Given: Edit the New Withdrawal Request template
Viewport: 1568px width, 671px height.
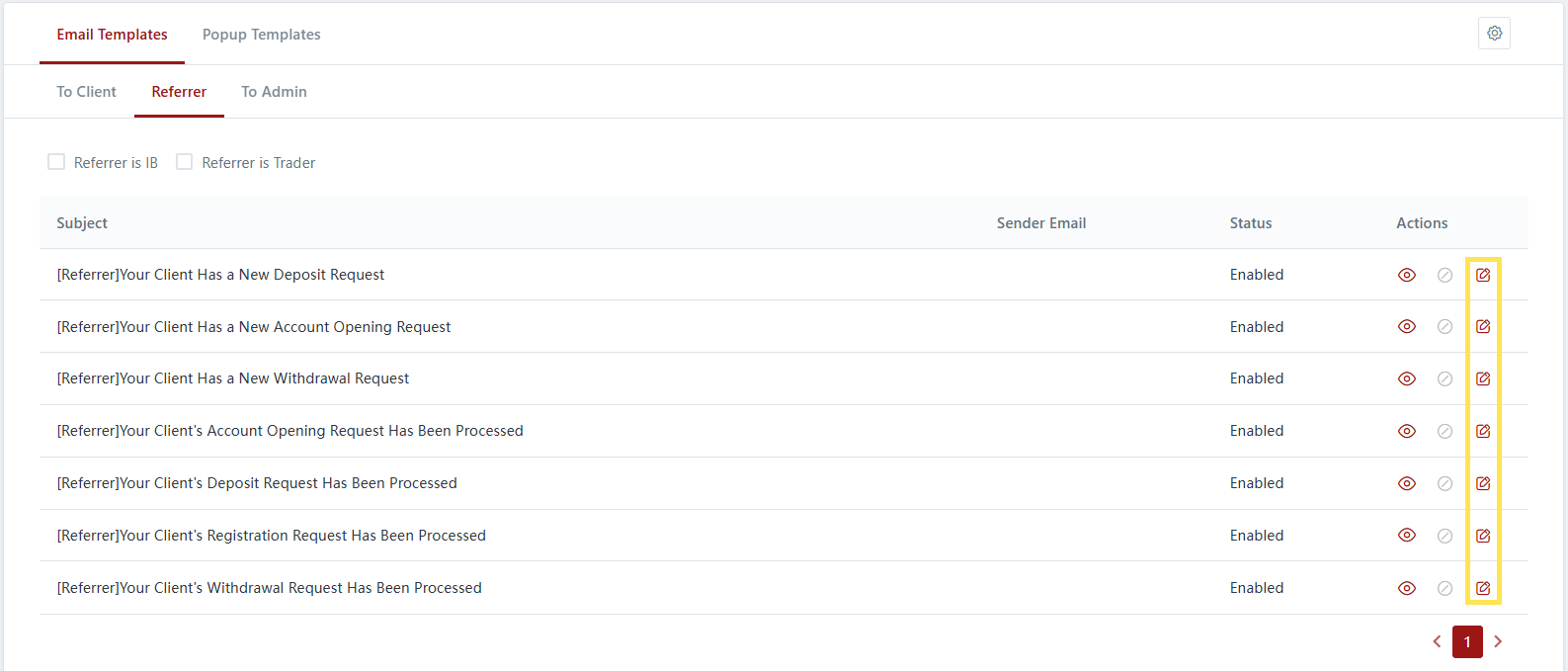Looking at the screenshot, I should coord(1483,378).
